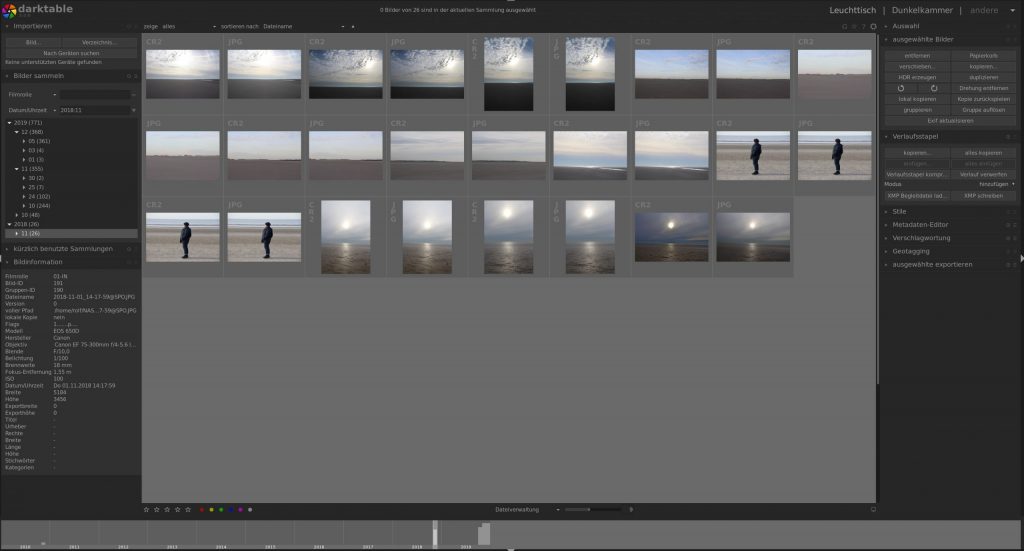Viewport: 1024px width, 551px height.
Task: Set fourth star rating in bottom bar
Action: (x=178, y=509)
